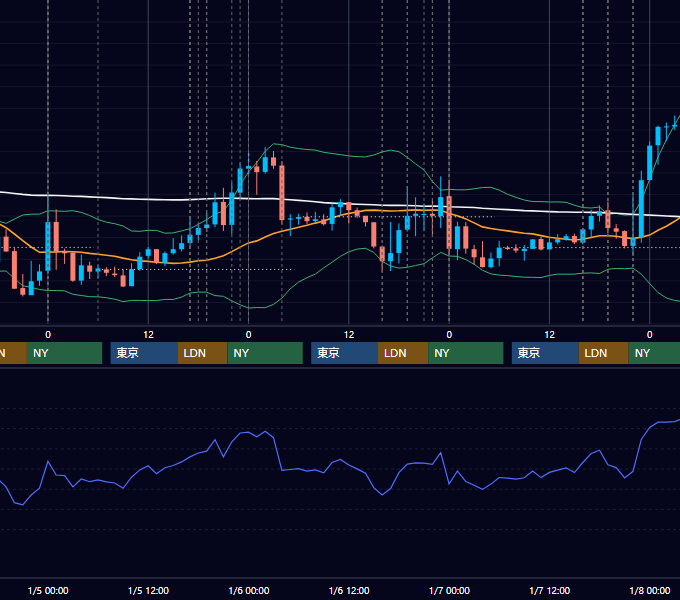This screenshot has height=600, width=680.
Task: Select the 東京 session box on 1/7
Action: tap(545, 353)
